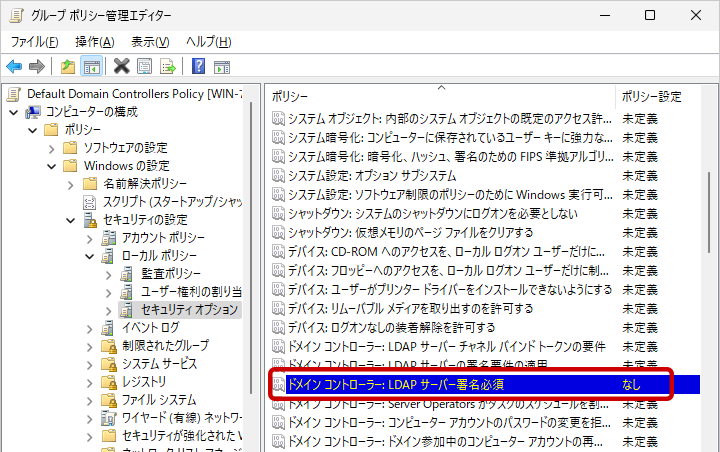Expand the 監査ポリシー tree node

[x=107, y=274]
